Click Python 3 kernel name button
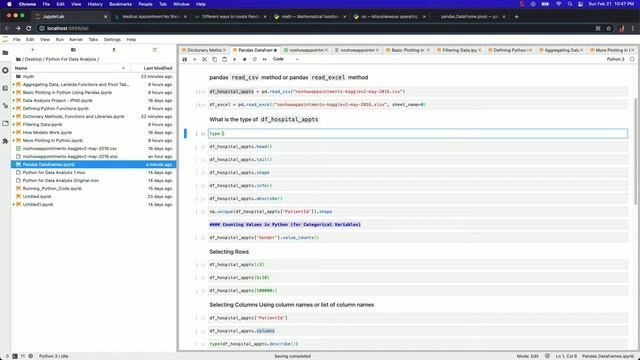Screen dimensions: 640x360 [x=615, y=59]
